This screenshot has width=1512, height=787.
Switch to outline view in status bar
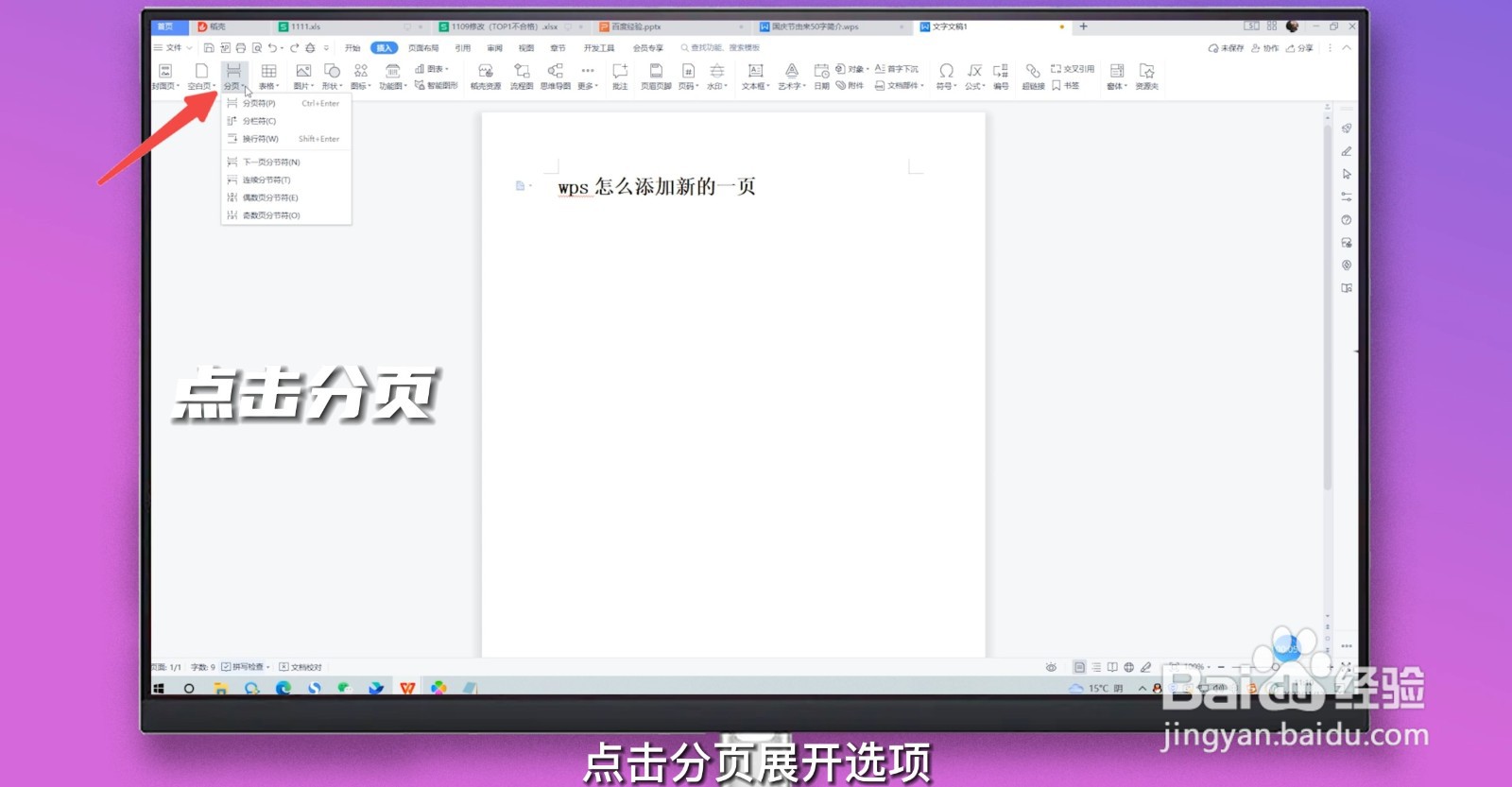1096,667
